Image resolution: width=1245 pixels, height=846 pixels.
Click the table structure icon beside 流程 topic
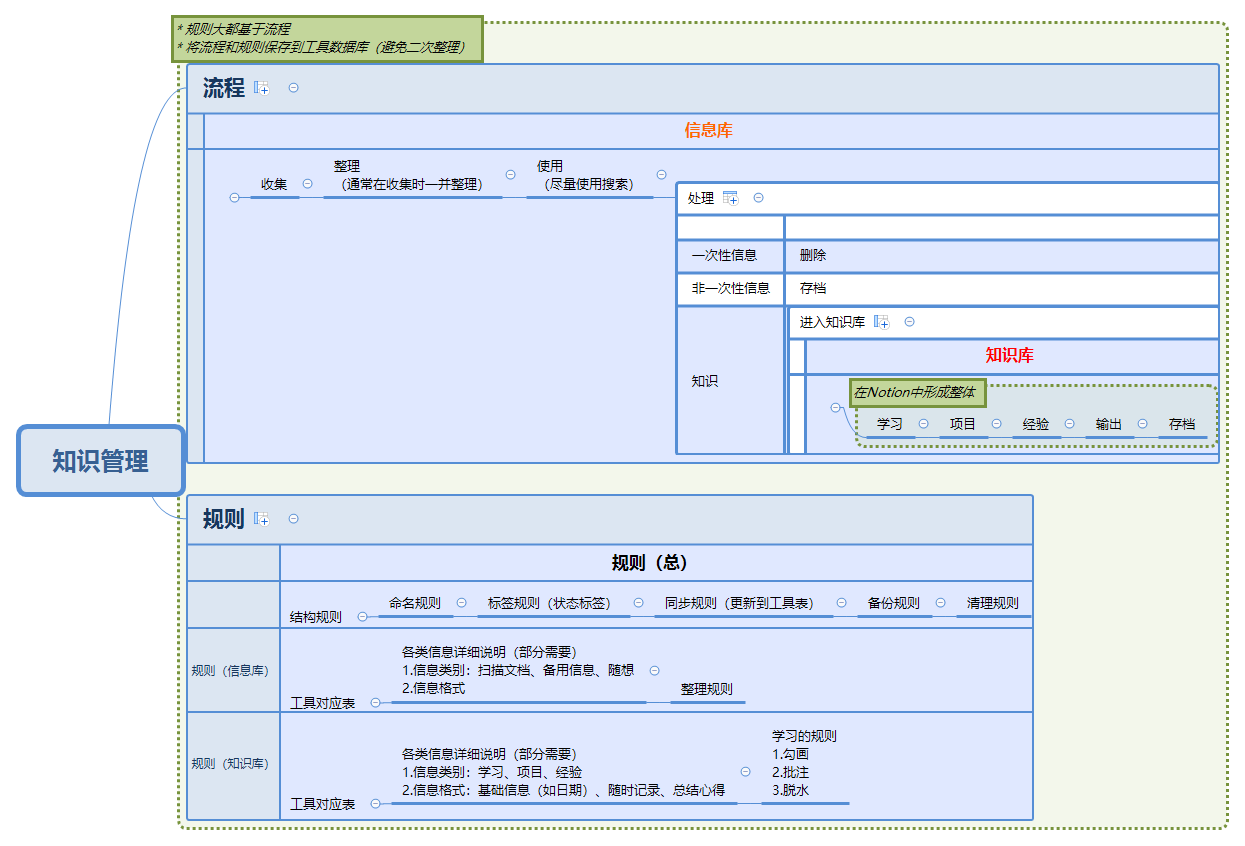click(x=261, y=88)
